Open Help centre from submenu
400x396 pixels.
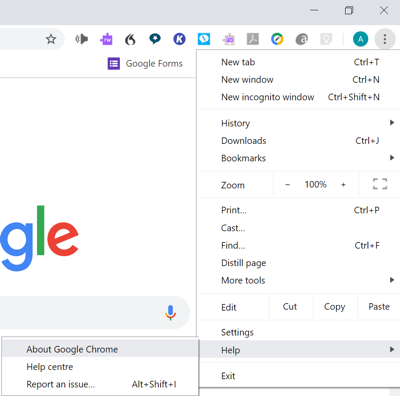tap(100, 367)
